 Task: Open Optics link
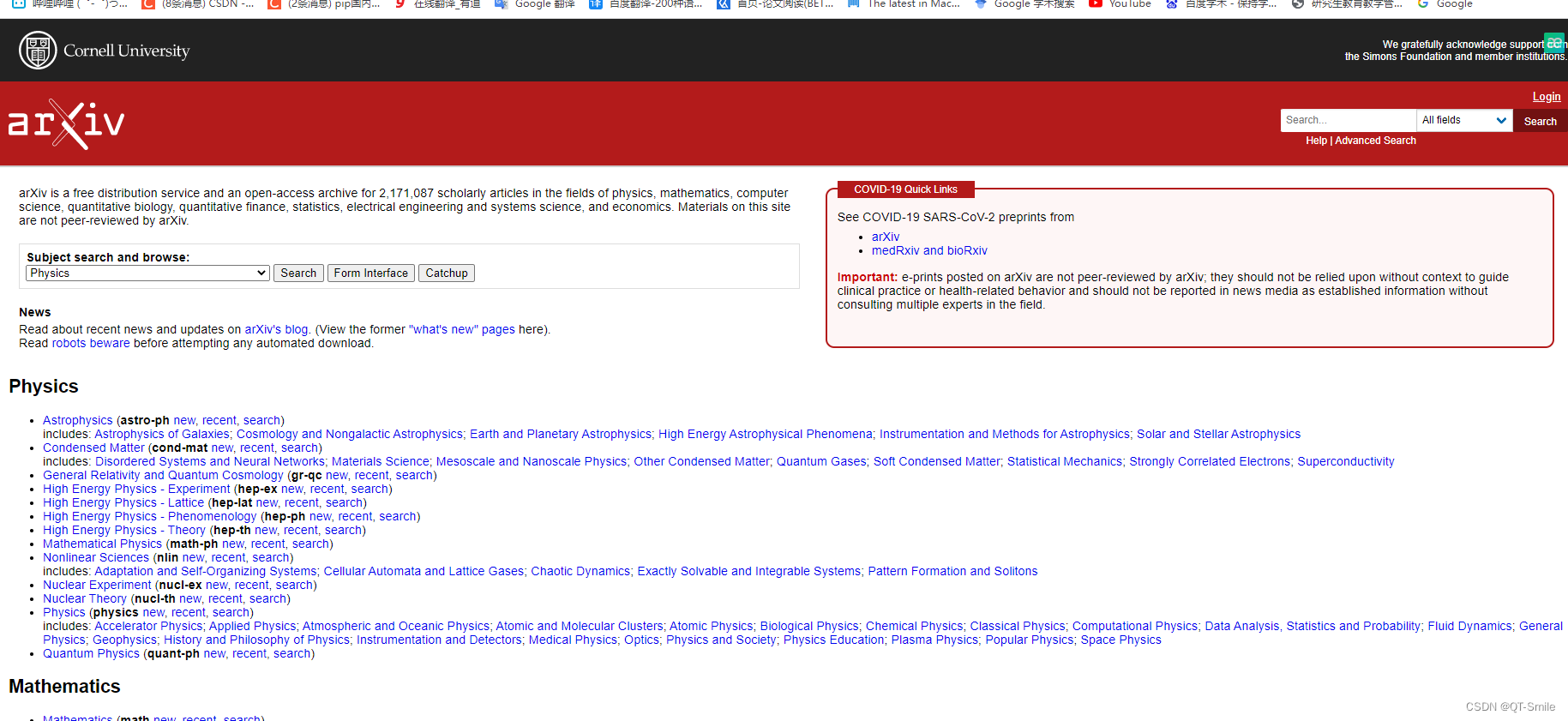(641, 640)
